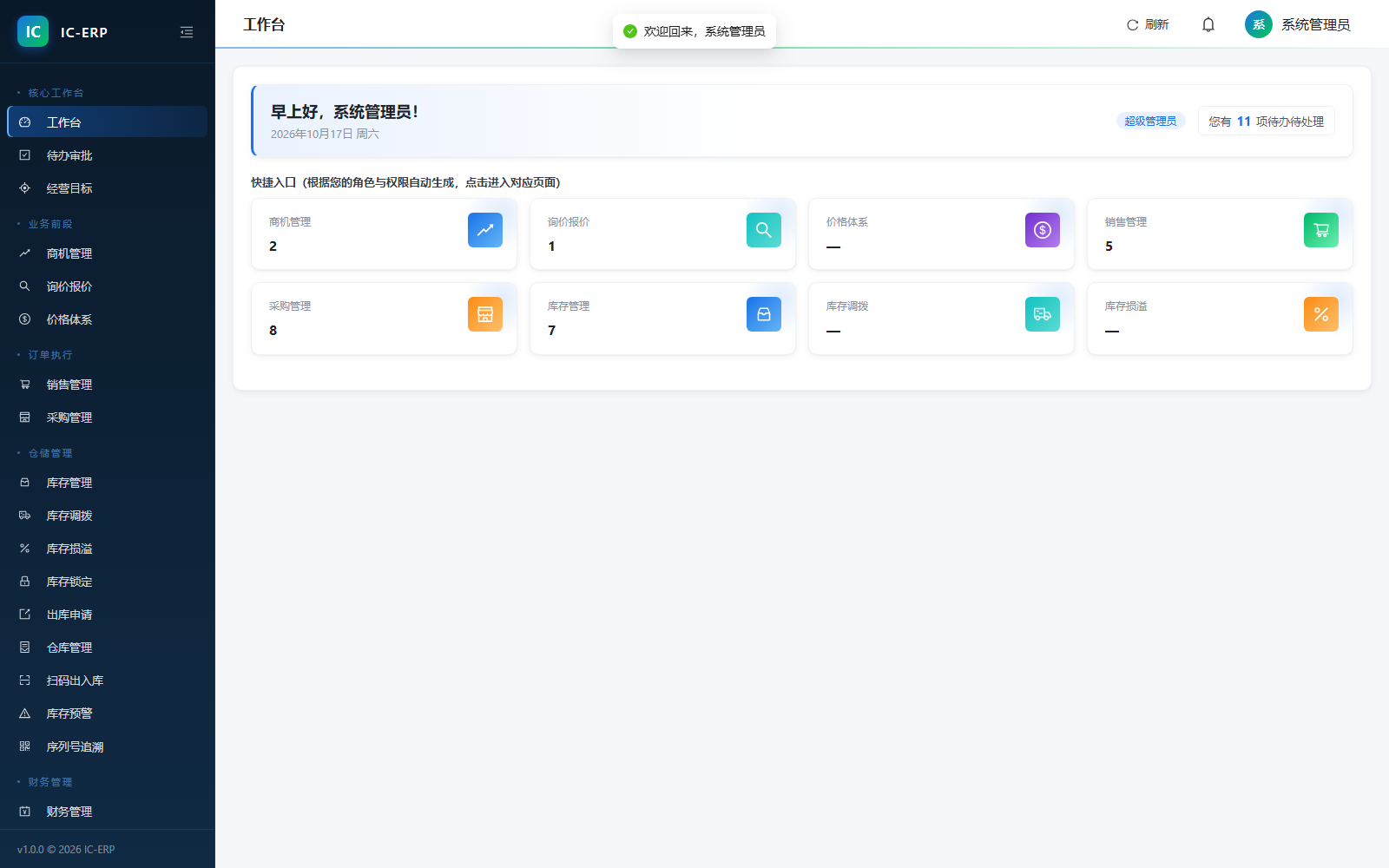Navigate to 价格体系 in sidebar
The height and width of the screenshot is (868, 1389).
108,319
